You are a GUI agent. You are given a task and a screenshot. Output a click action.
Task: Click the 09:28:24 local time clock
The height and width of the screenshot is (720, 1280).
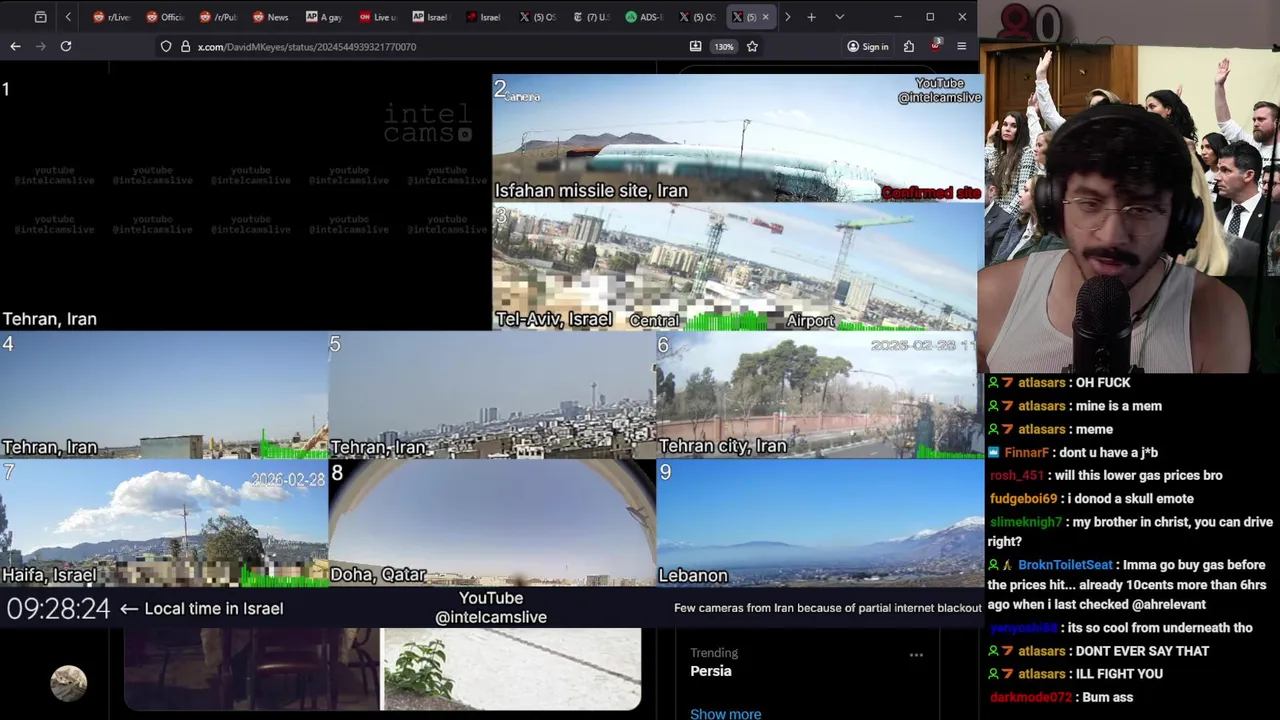58,608
